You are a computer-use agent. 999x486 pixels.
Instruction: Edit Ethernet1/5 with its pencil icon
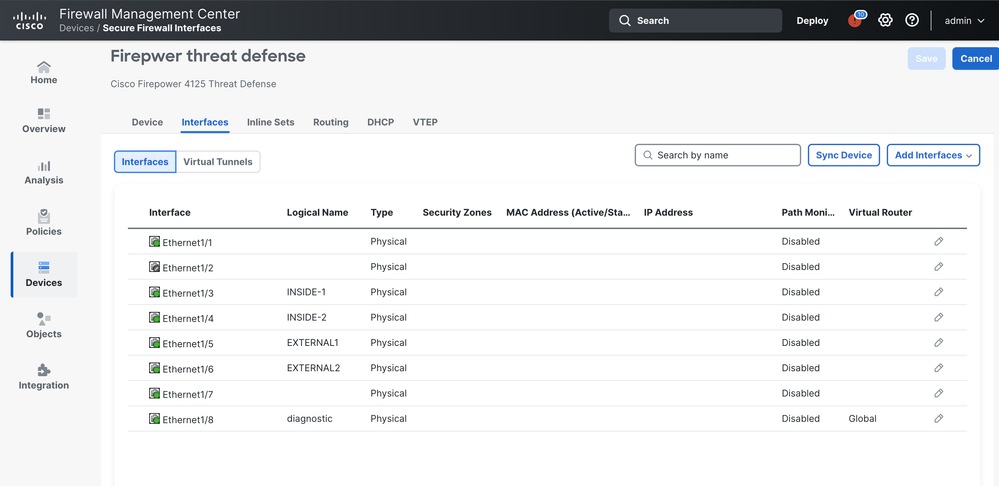[938, 343]
